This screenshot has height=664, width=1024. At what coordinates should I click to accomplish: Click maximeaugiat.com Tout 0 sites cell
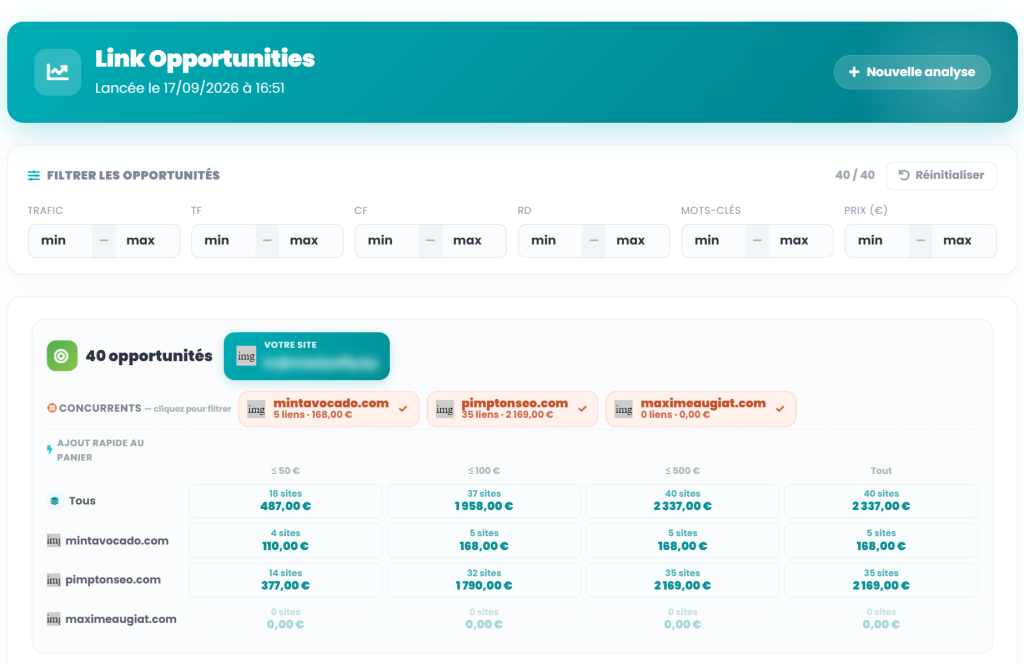[x=881, y=619]
